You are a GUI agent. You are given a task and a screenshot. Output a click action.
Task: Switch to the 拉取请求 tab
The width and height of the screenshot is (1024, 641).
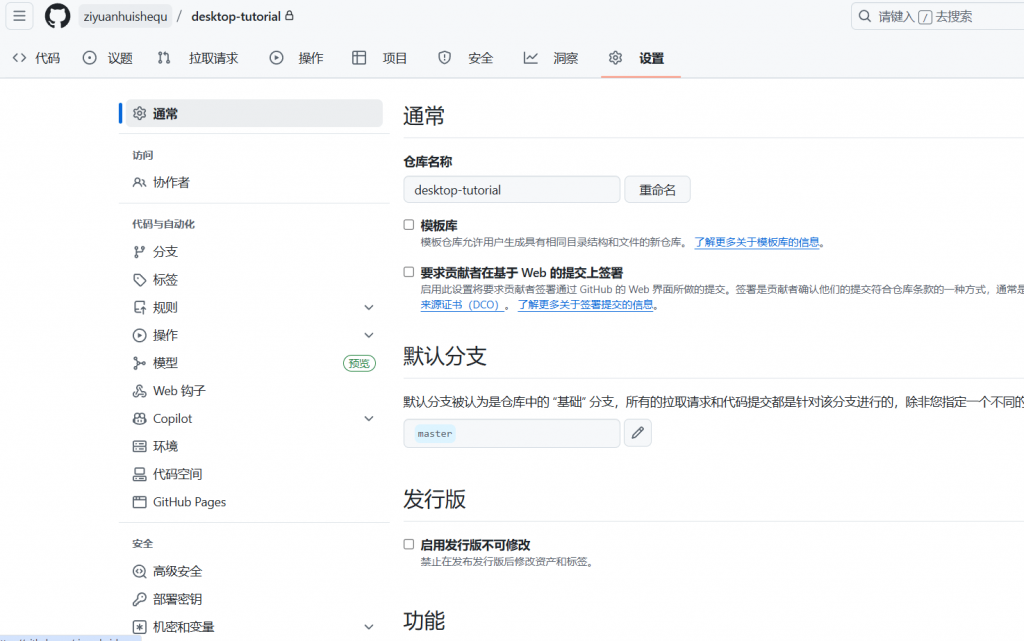pyautogui.click(x=198, y=58)
